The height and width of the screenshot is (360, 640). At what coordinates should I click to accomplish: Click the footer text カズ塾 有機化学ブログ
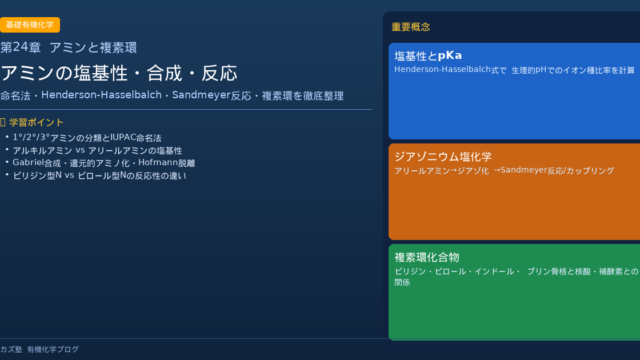40,349
